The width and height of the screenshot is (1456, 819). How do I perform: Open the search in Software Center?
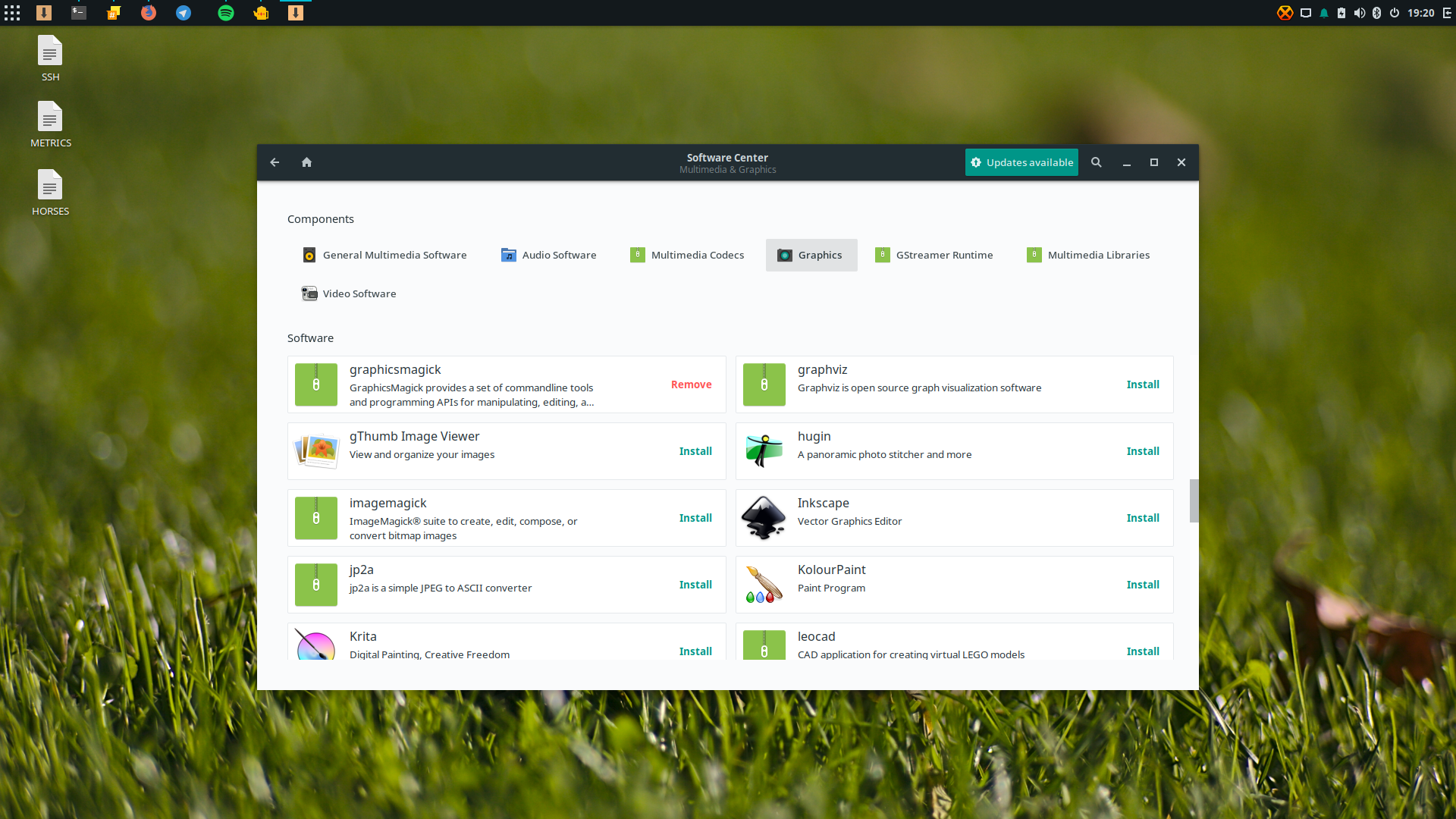click(x=1096, y=162)
